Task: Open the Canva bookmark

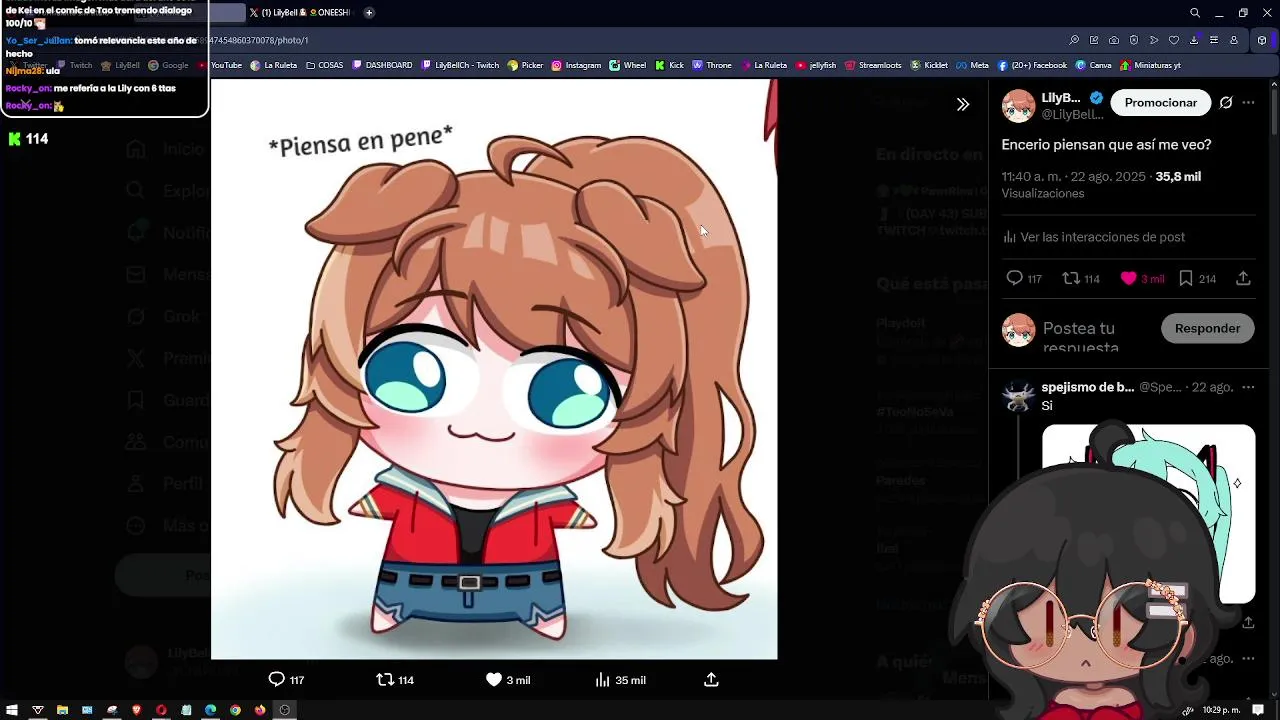Action: point(1093,65)
